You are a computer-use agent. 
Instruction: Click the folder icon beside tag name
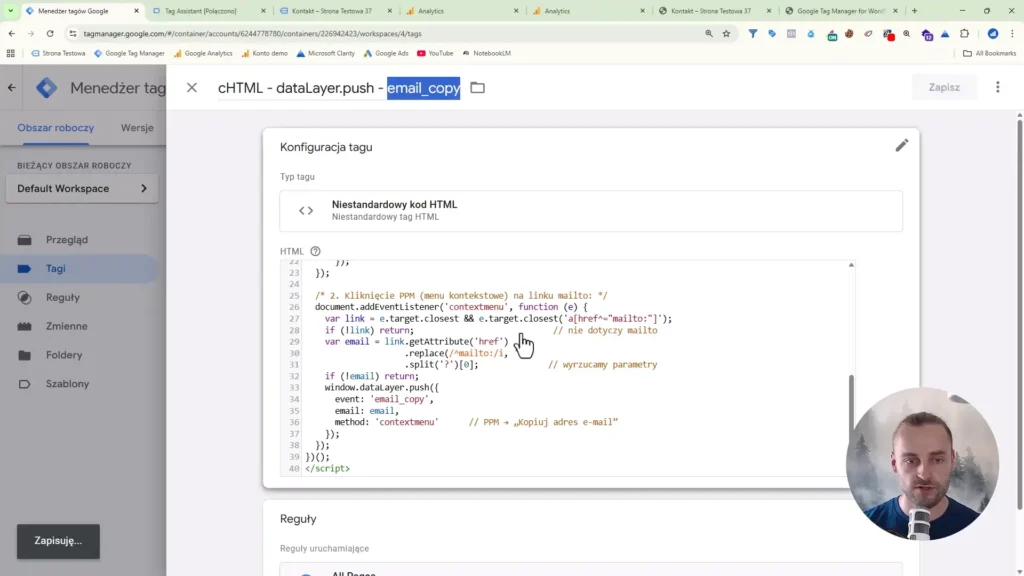pyautogui.click(x=477, y=88)
